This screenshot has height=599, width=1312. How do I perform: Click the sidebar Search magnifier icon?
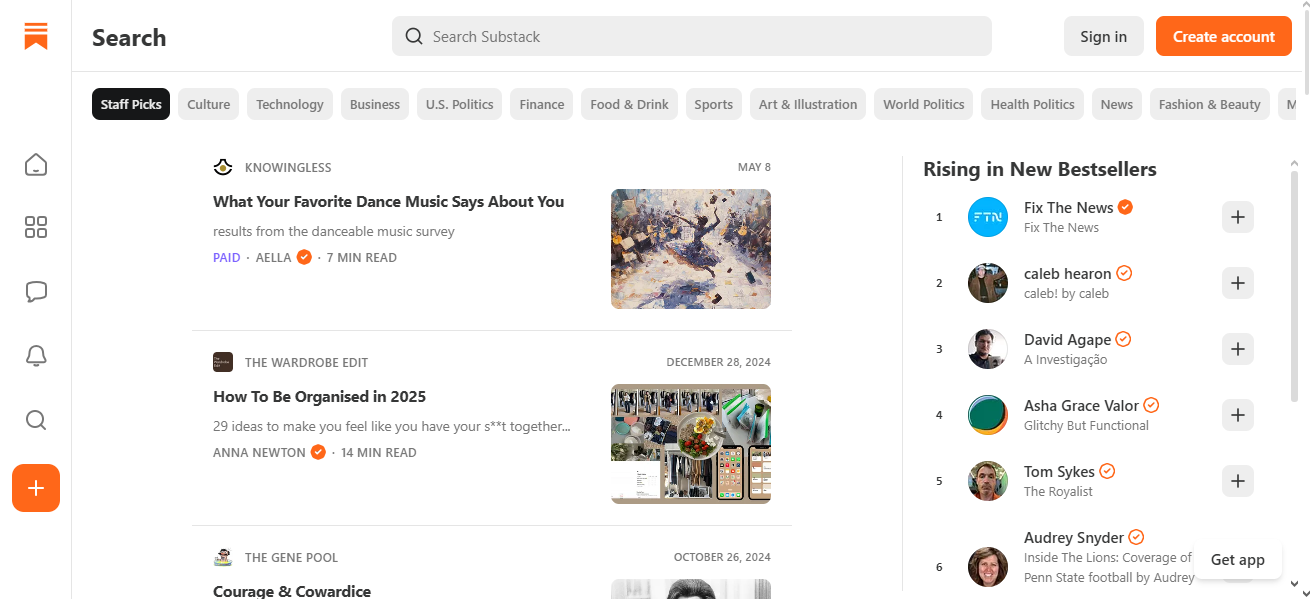[x=36, y=420]
